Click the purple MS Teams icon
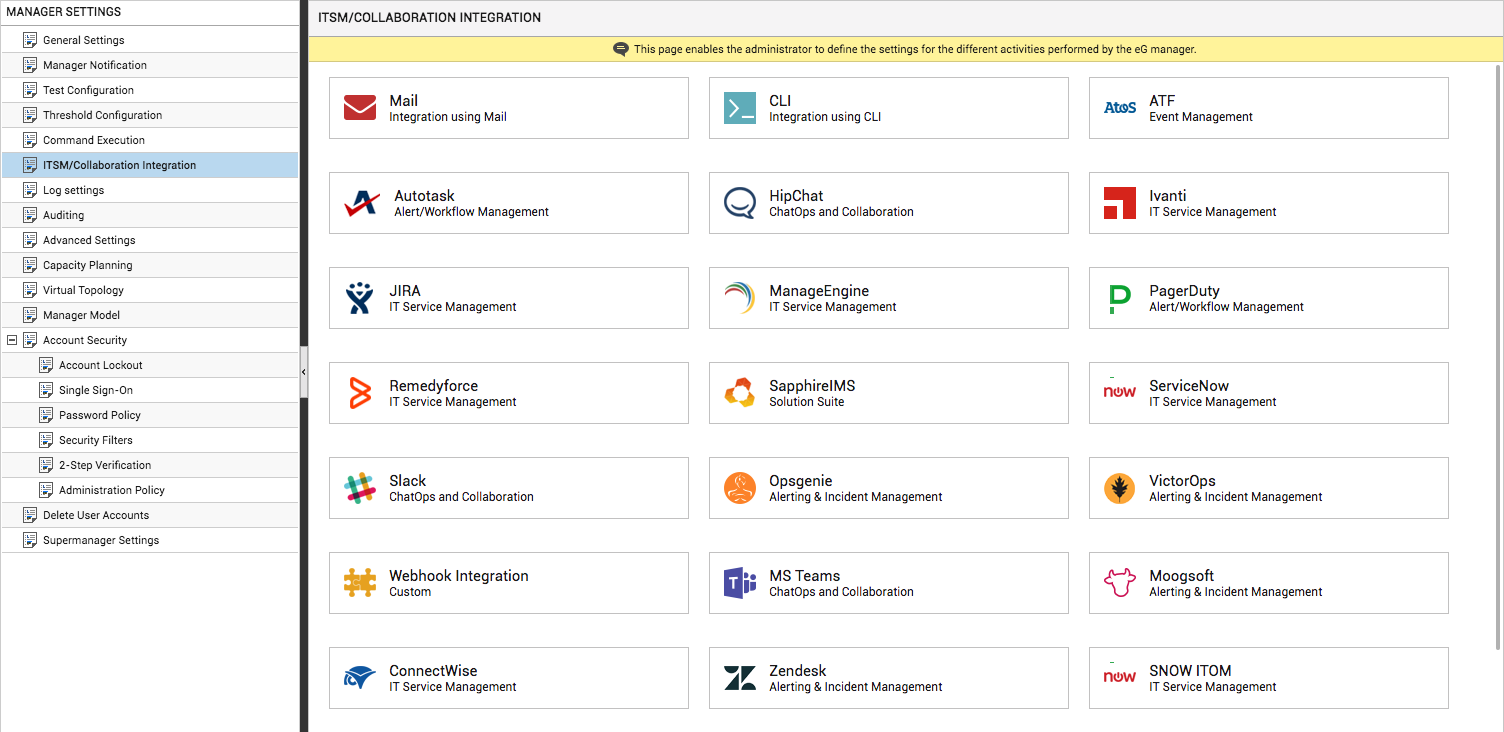Image resolution: width=1504 pixels, height=732 pixels. tap(740, 583)
